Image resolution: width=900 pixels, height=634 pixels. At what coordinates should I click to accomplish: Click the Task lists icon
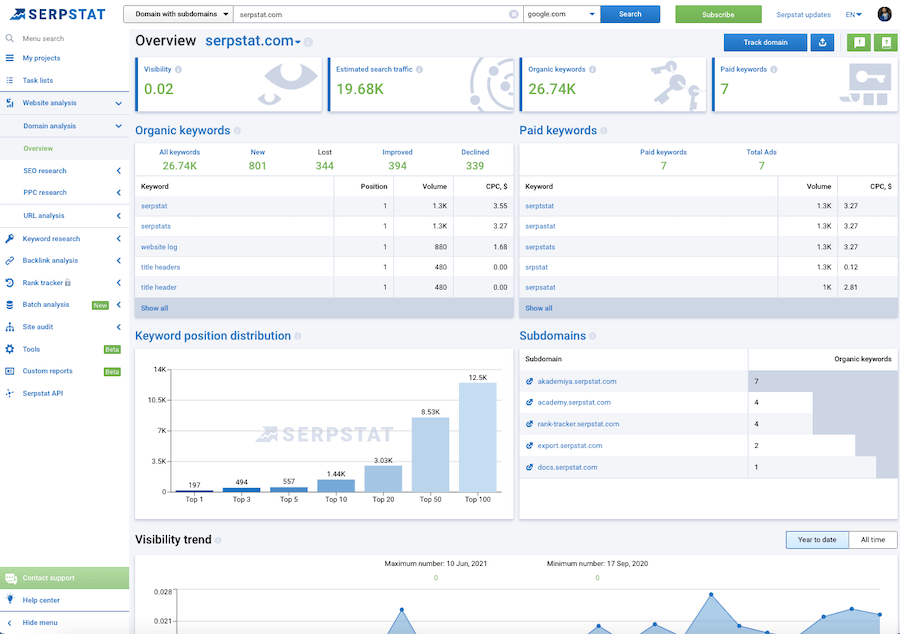(9, 80)
